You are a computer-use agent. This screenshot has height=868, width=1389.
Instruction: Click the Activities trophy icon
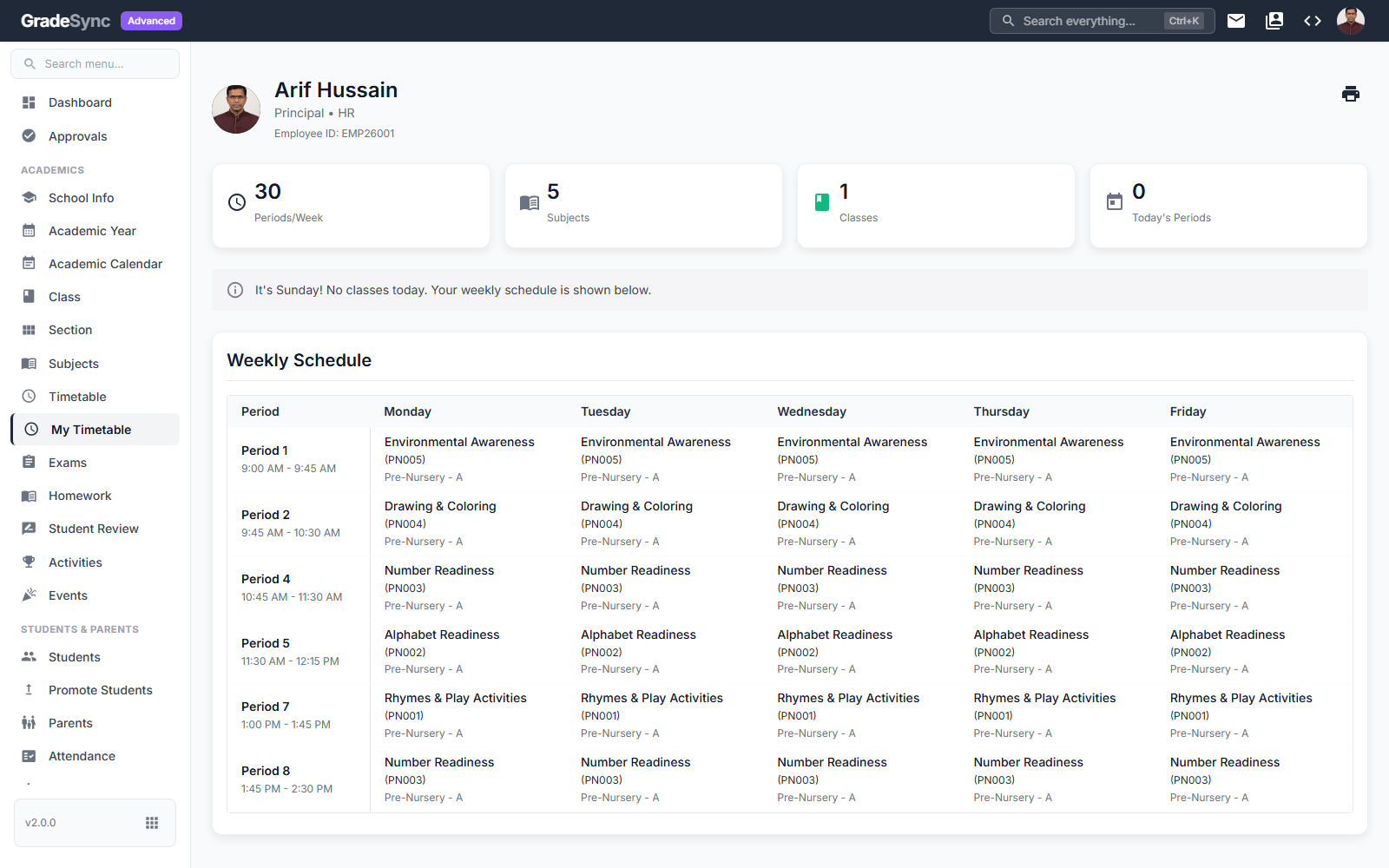coord(29,562)
